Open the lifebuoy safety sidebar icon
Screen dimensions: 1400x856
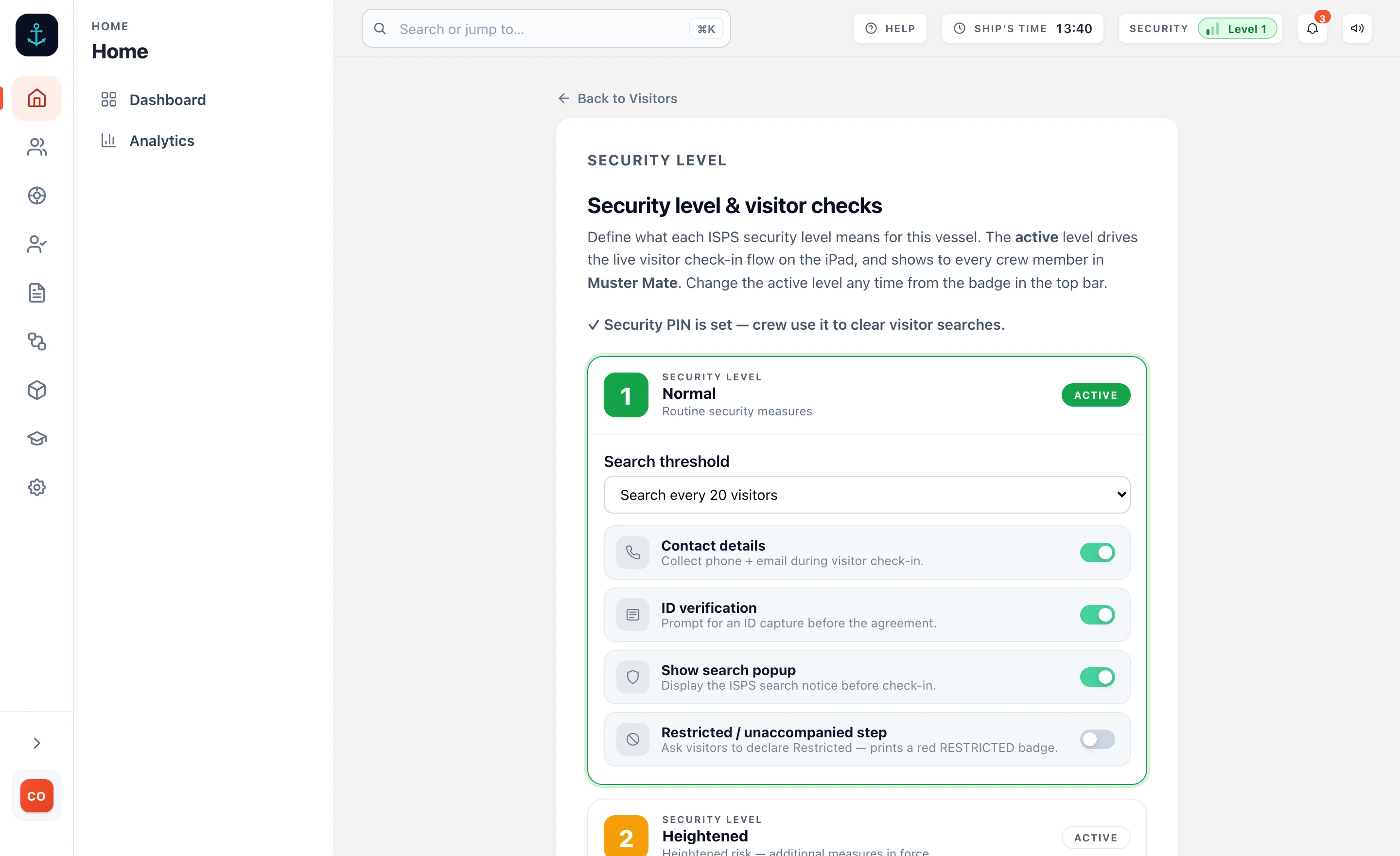point(36,196)
